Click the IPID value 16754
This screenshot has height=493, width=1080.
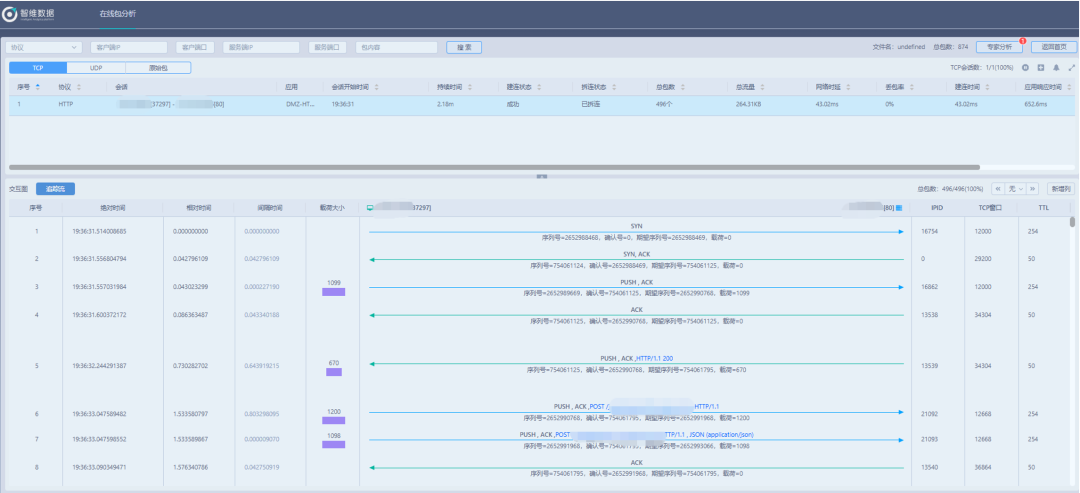tap(930, 231)
